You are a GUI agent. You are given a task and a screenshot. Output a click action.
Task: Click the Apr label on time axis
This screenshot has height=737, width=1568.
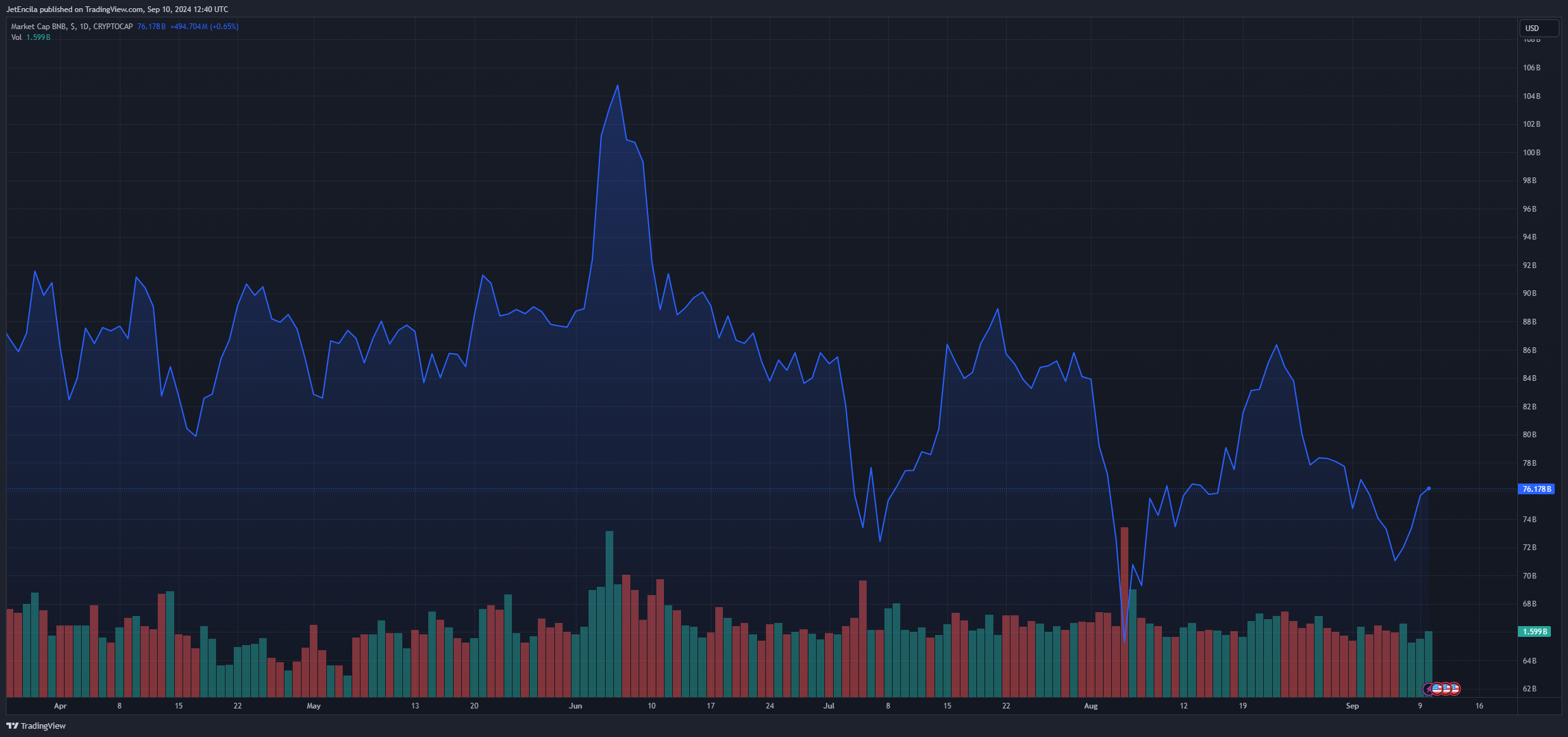click(60, 706)
